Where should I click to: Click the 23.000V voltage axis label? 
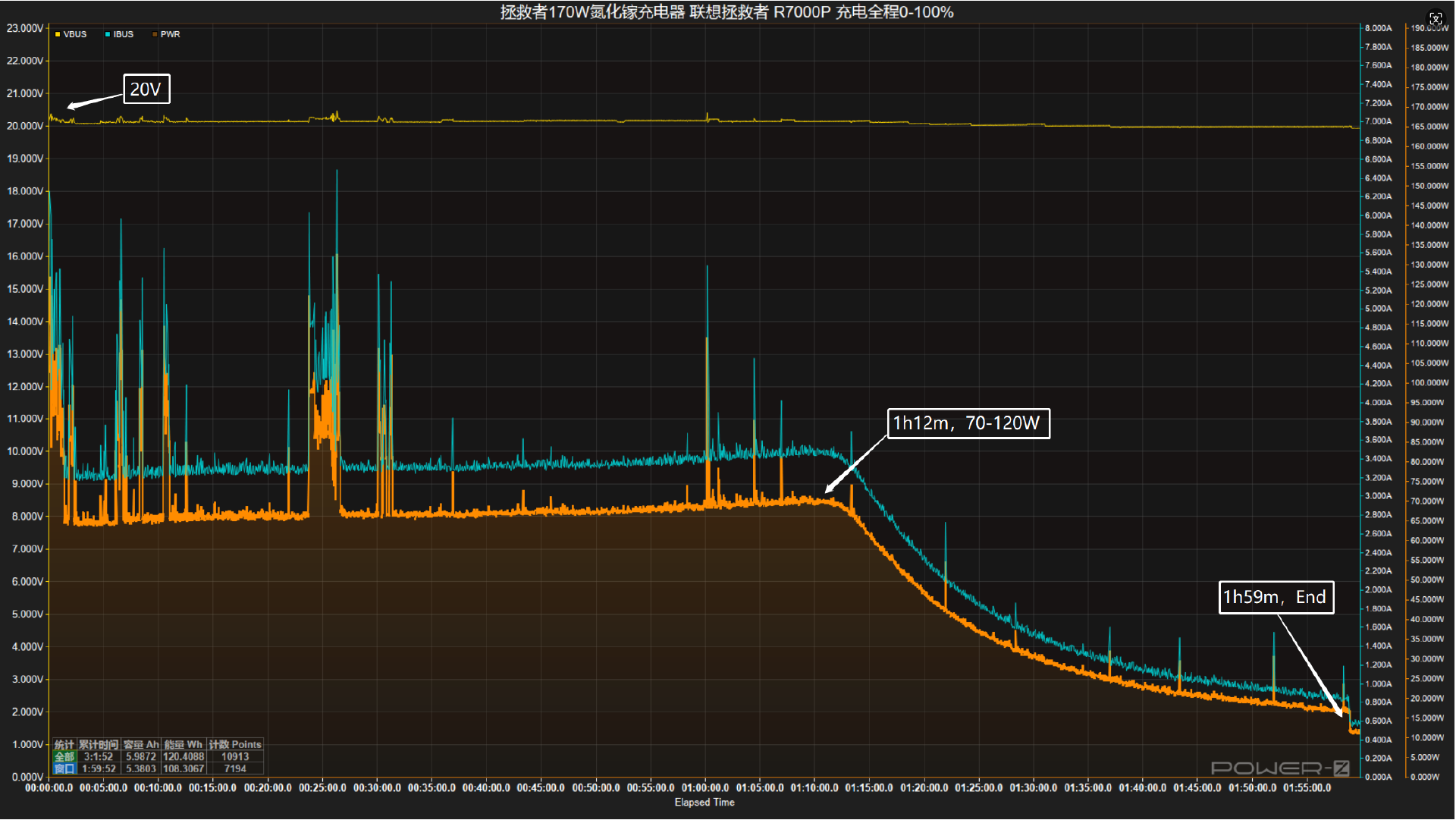[x=25, y=28]
